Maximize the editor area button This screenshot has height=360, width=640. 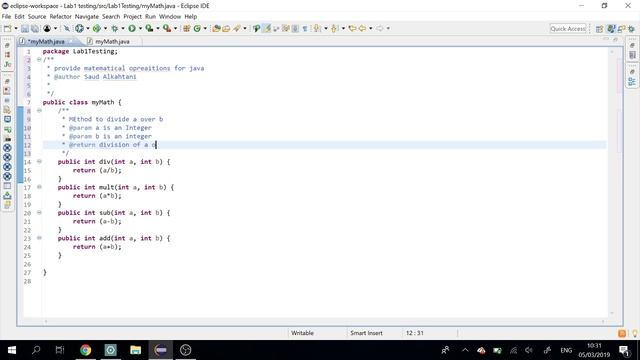pyautogui.click(x=616, y=39)
